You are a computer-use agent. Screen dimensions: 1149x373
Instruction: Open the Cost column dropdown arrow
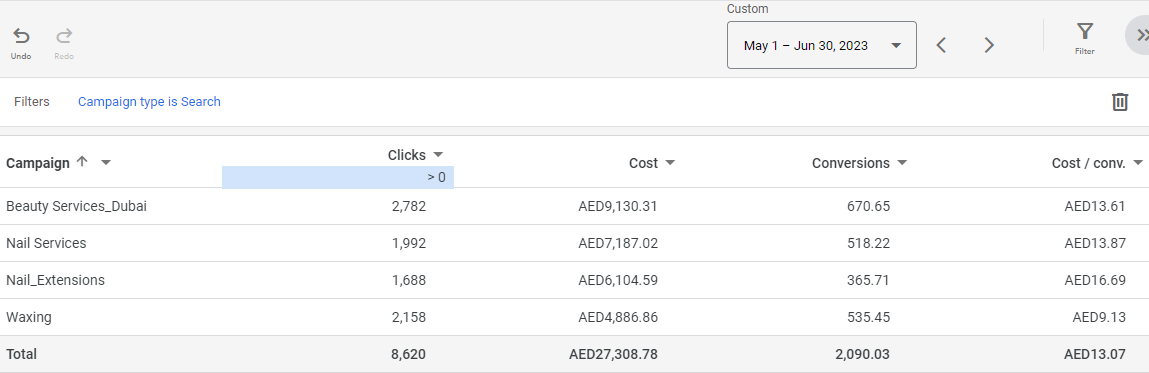pyautogui.click(x=670, y=163)
